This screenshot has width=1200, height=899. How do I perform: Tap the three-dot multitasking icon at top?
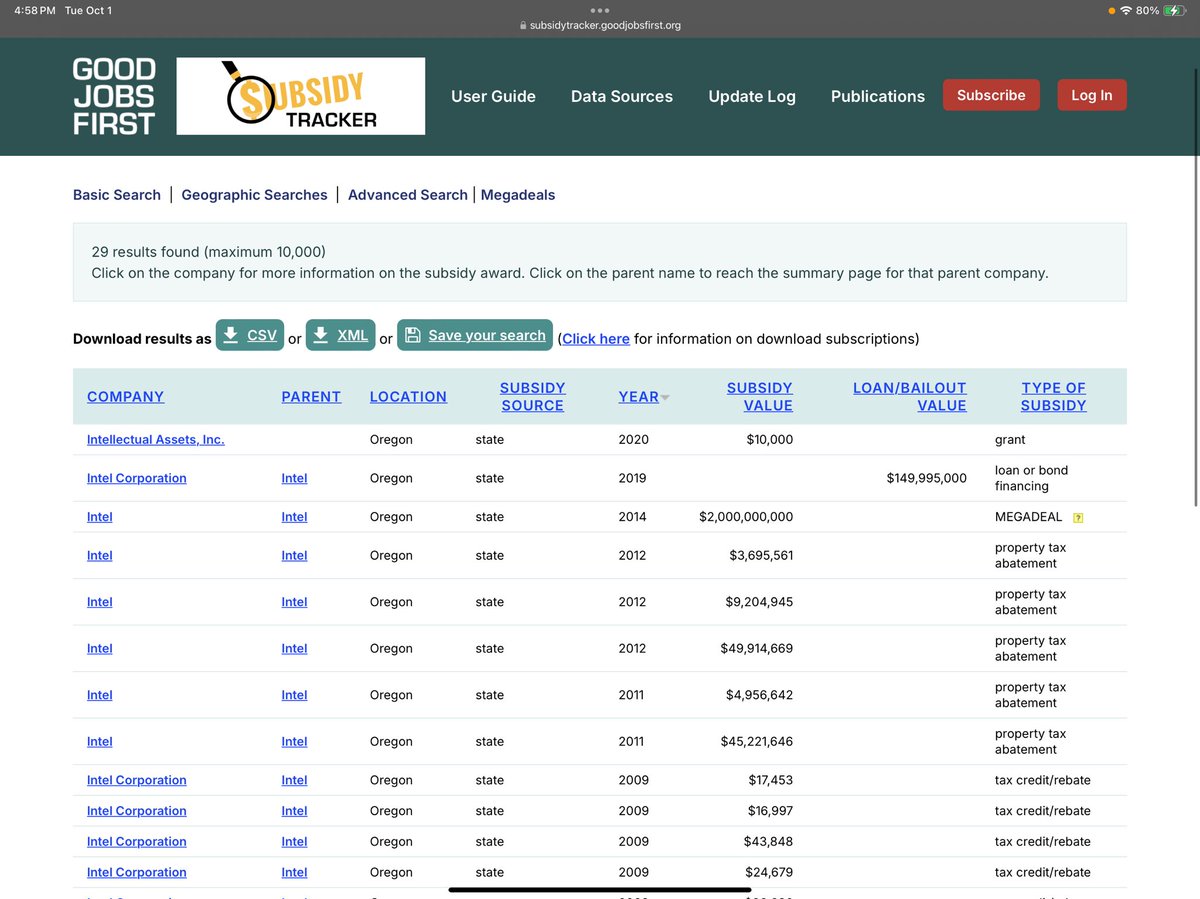(x=600, y=10)
